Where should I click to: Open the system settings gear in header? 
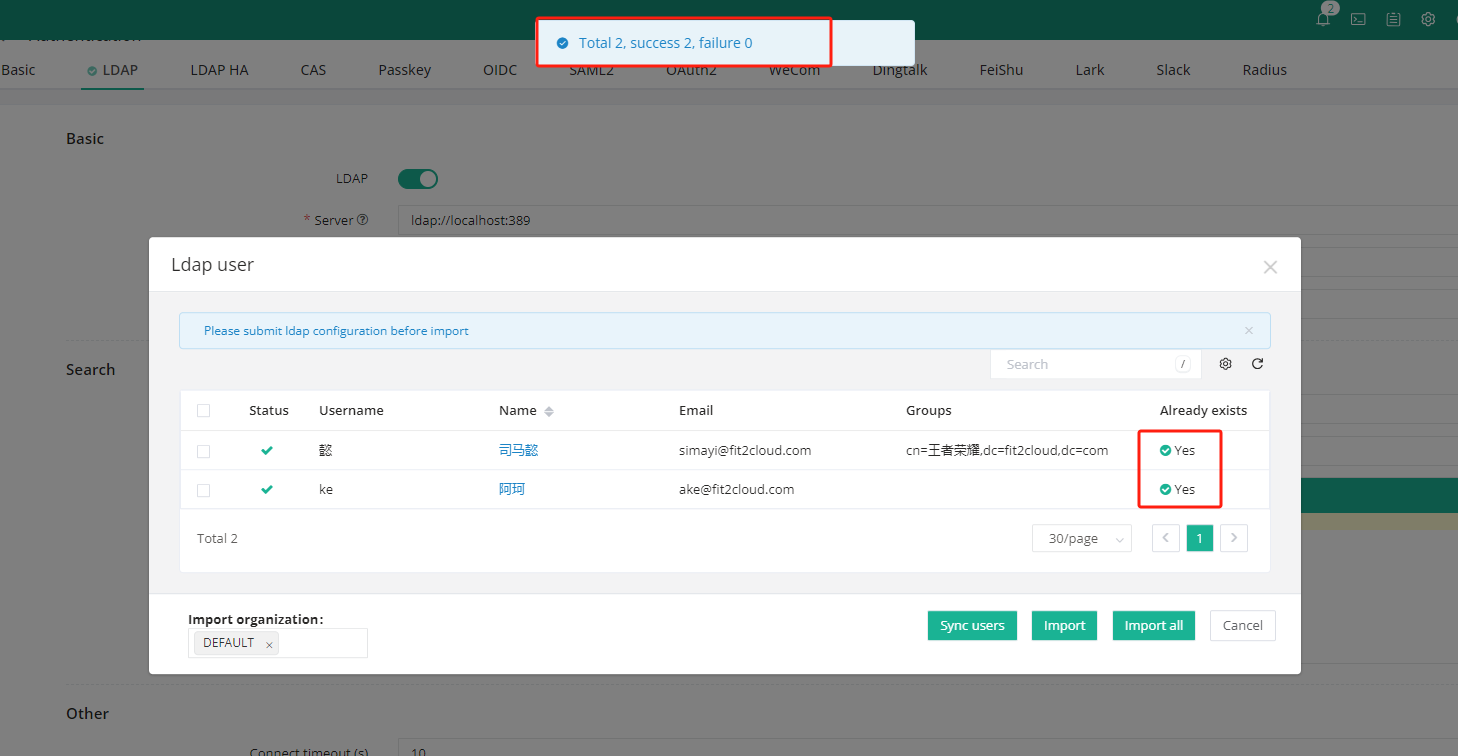tap(1428, 19)
